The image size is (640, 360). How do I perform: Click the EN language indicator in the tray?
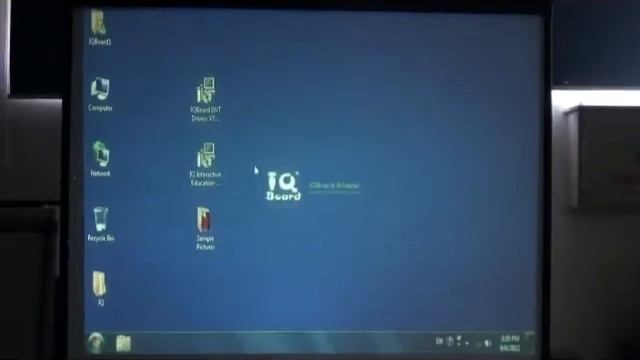click(x=439, y=341)
